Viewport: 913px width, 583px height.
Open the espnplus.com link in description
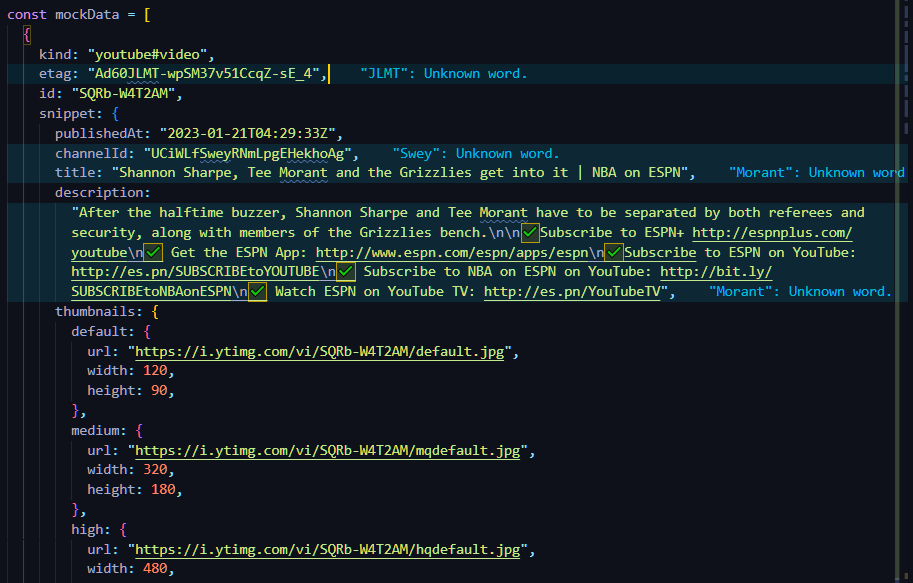tap(772, 233)
